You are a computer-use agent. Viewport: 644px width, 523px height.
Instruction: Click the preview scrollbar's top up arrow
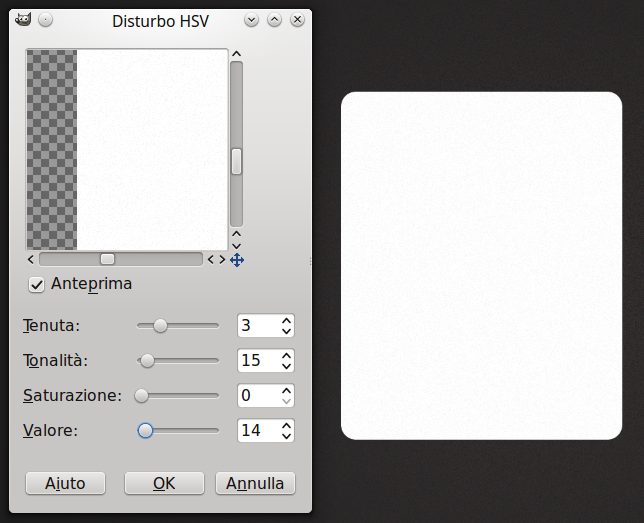coord(236,54)
